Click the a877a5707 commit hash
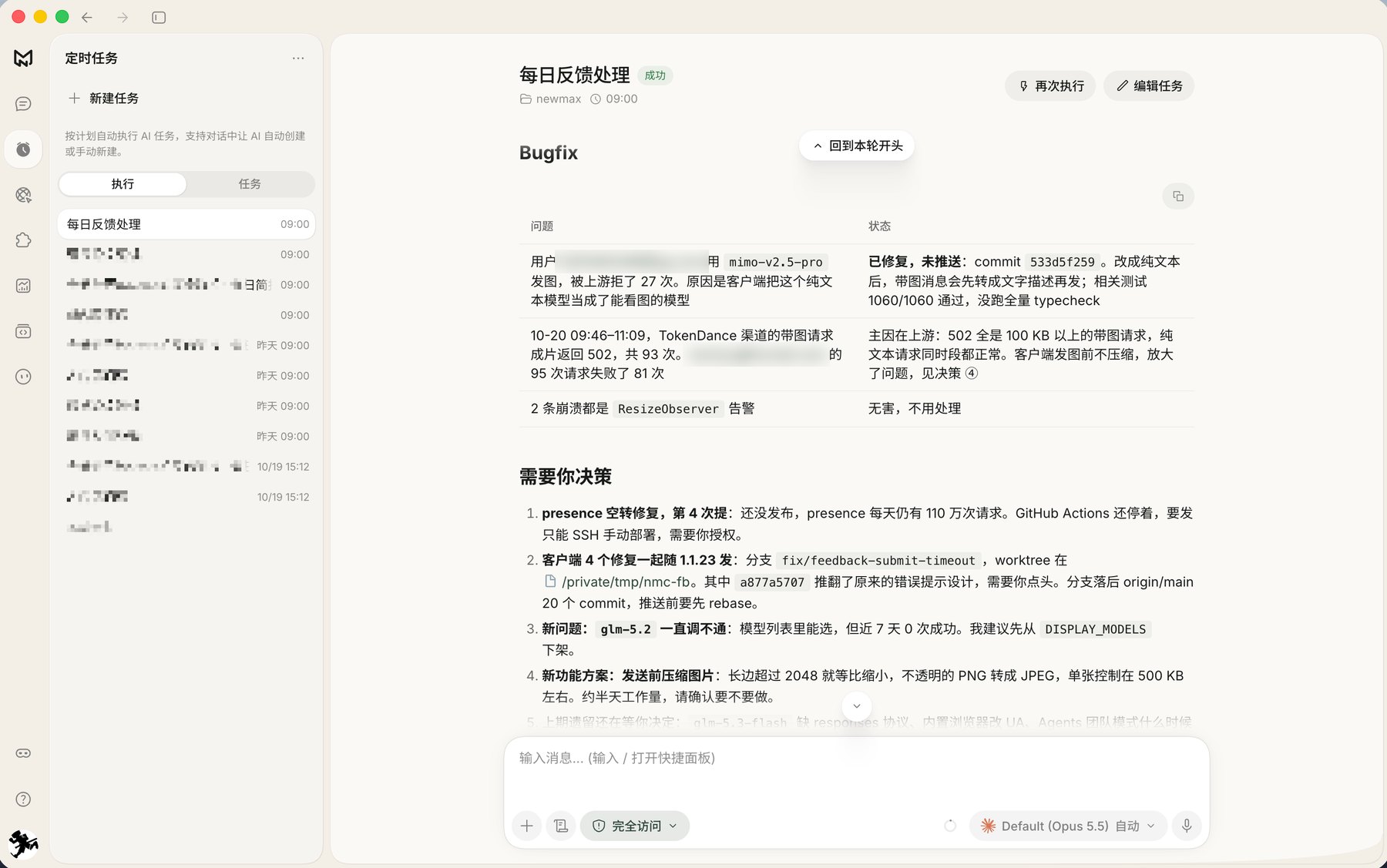1387x868 pixels. [x=772, y=582]
